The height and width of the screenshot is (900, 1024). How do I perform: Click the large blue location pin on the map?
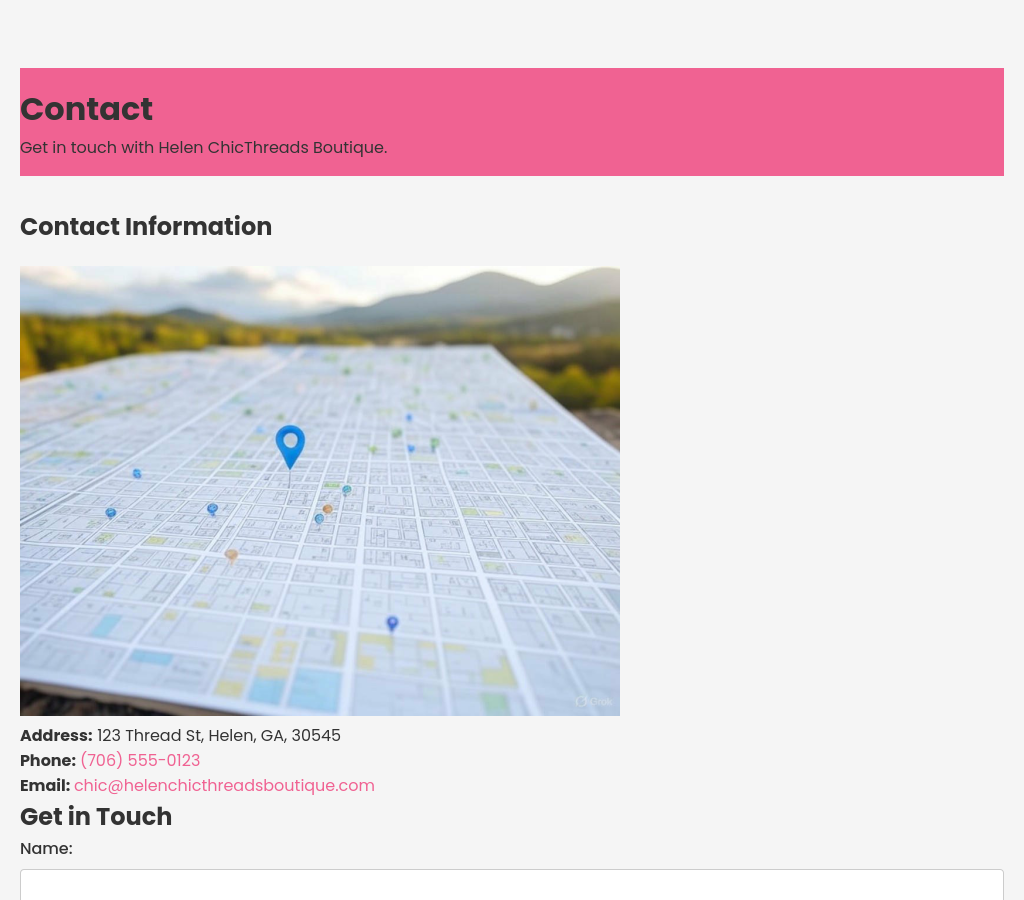[290, 444]
